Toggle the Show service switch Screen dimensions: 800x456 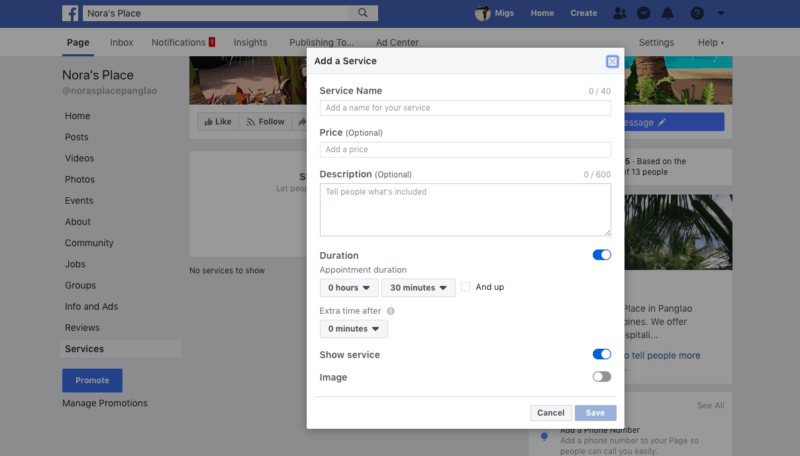[x=602, y=354]
